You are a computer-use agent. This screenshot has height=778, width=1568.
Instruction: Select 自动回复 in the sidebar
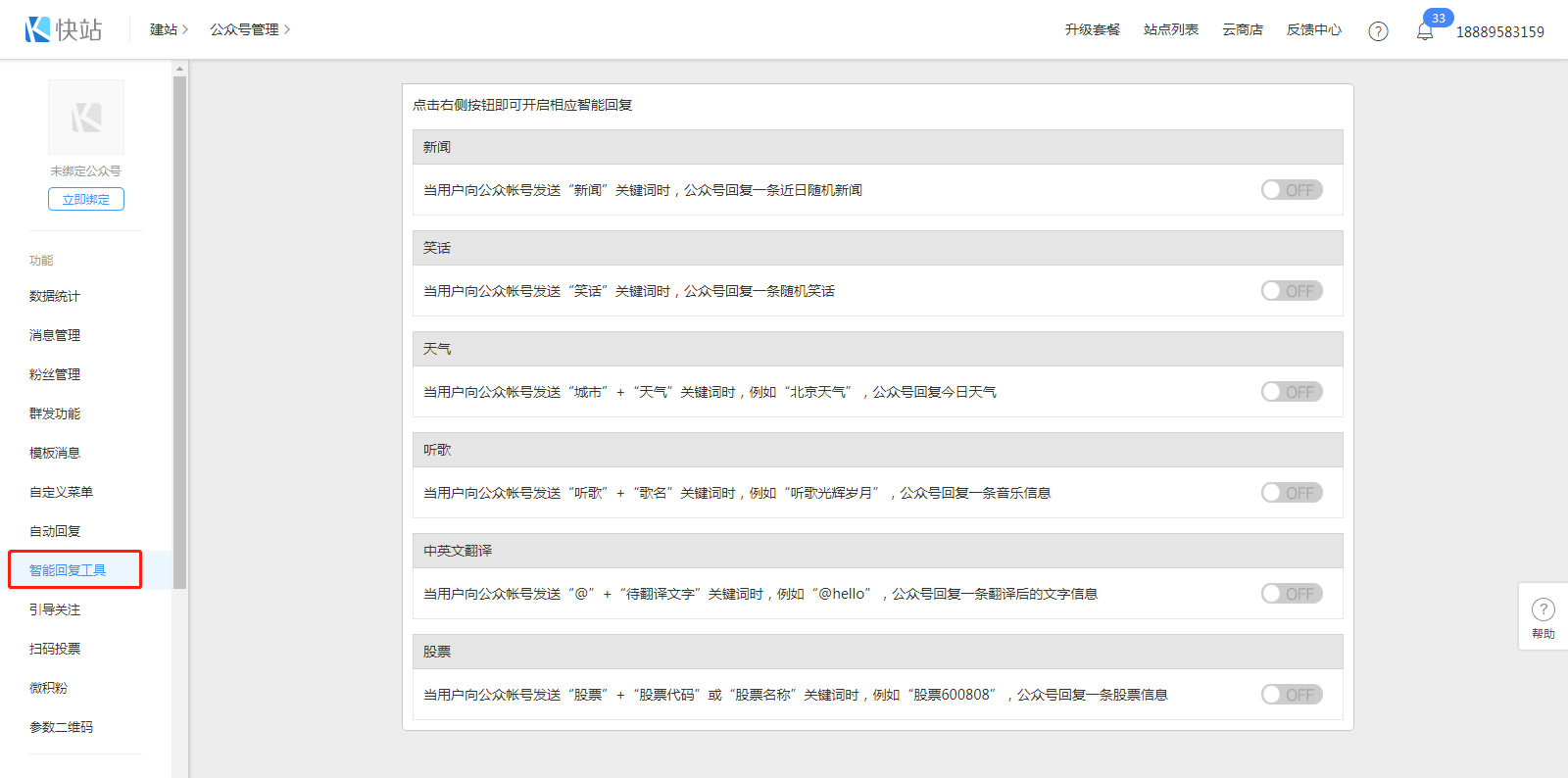(55, 531)
